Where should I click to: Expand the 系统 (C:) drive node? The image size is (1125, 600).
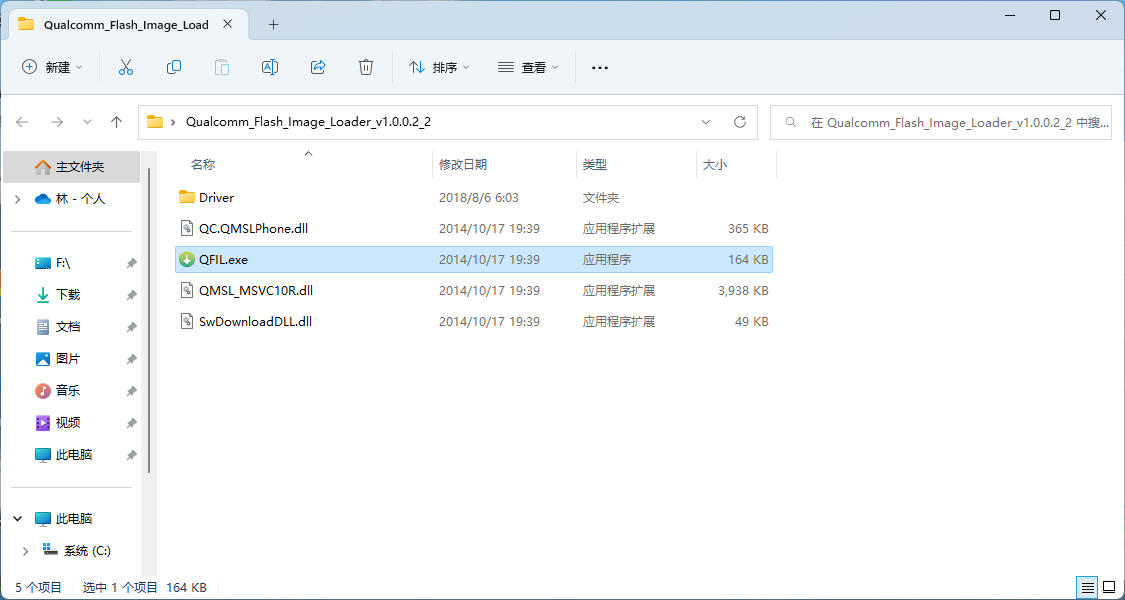click(26, 550)
